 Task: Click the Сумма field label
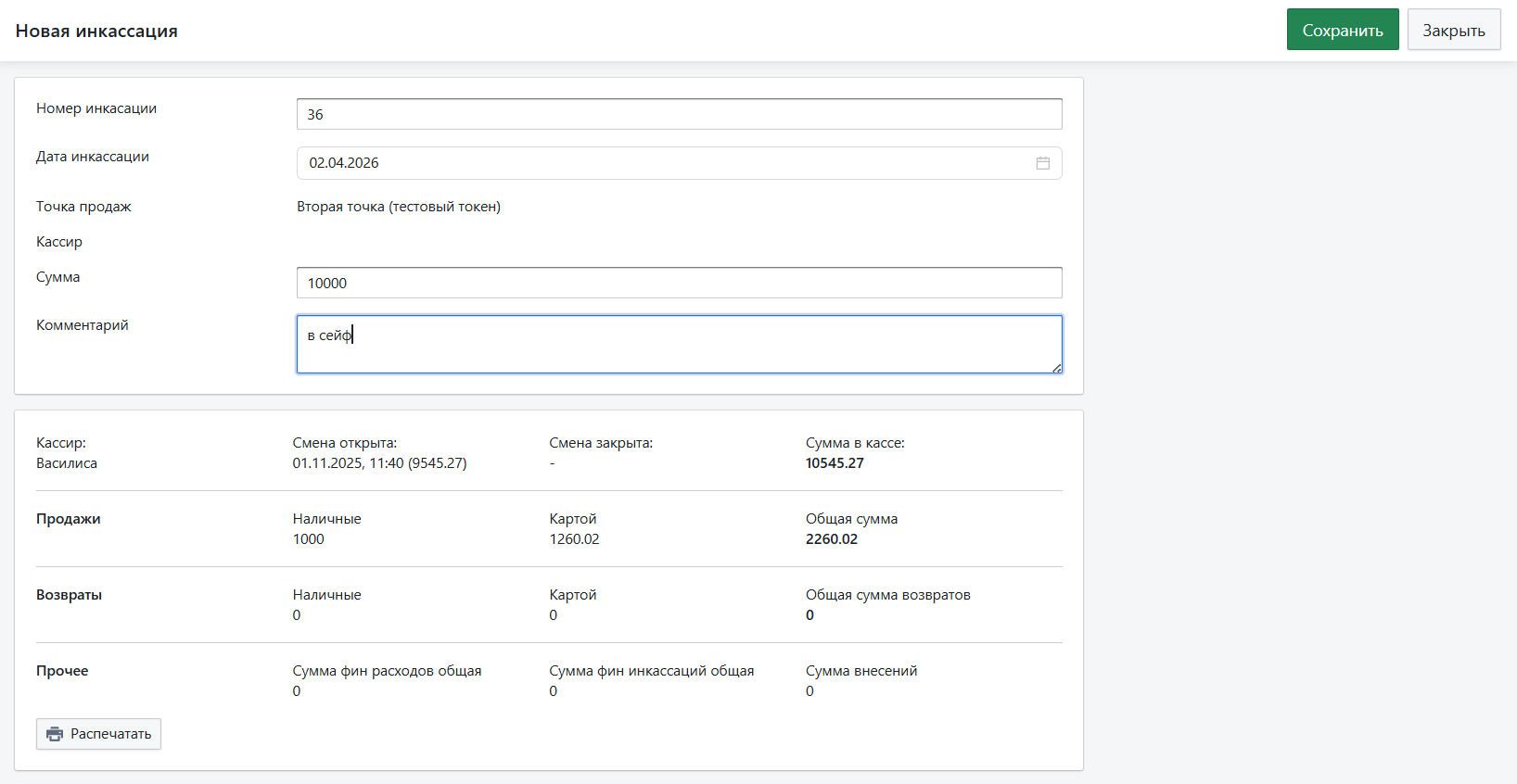[58, 277]
